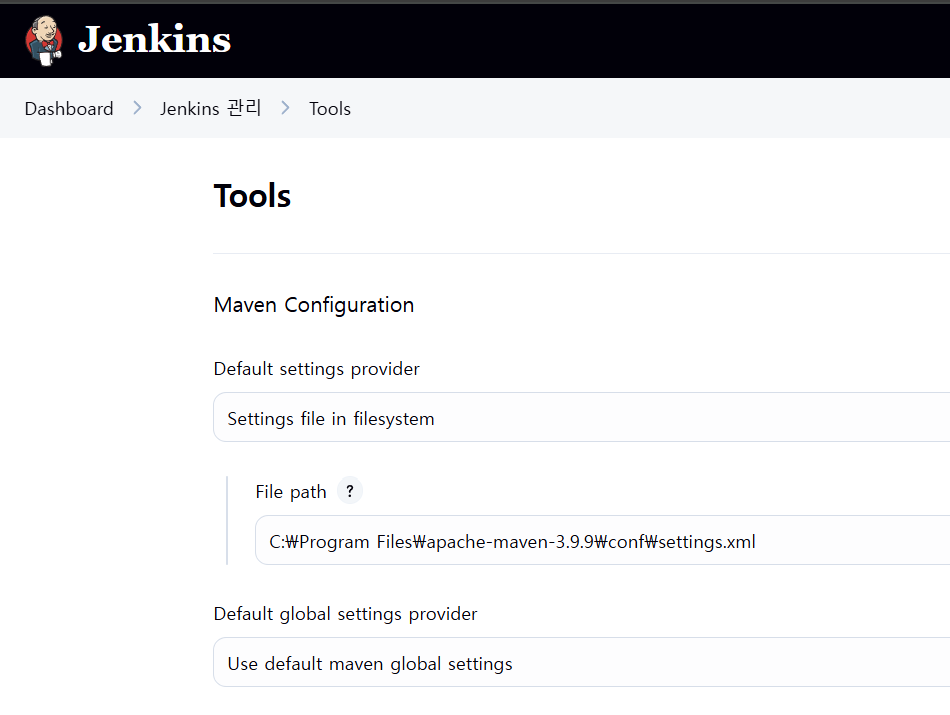Screen dimensions: 950x715
Task: Click the Jenkins title text in the header
Action: (x=154, y=40)
